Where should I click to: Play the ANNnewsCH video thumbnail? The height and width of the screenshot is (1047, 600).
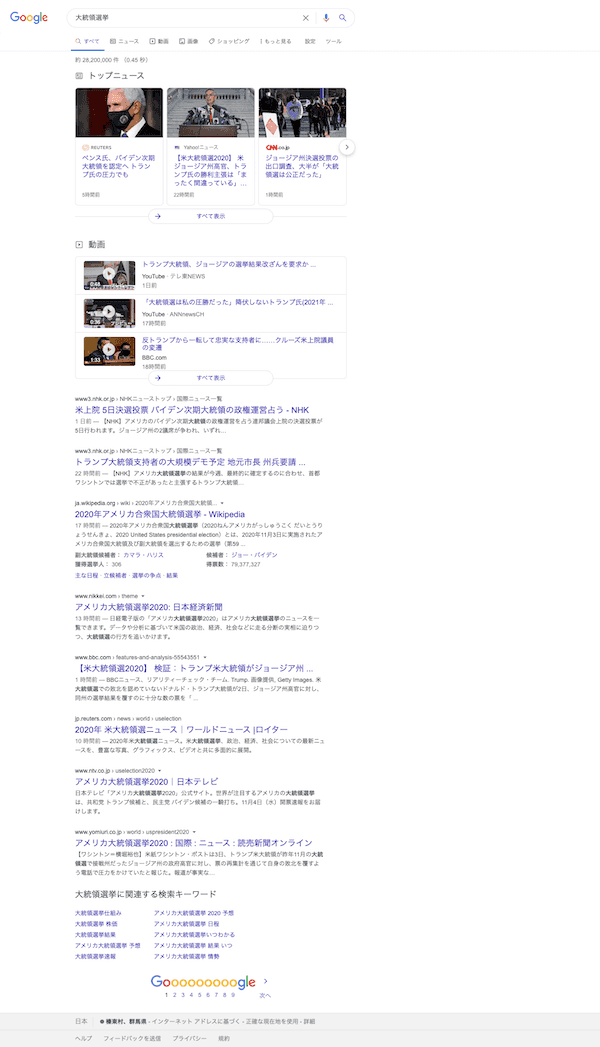pos(109,313)
